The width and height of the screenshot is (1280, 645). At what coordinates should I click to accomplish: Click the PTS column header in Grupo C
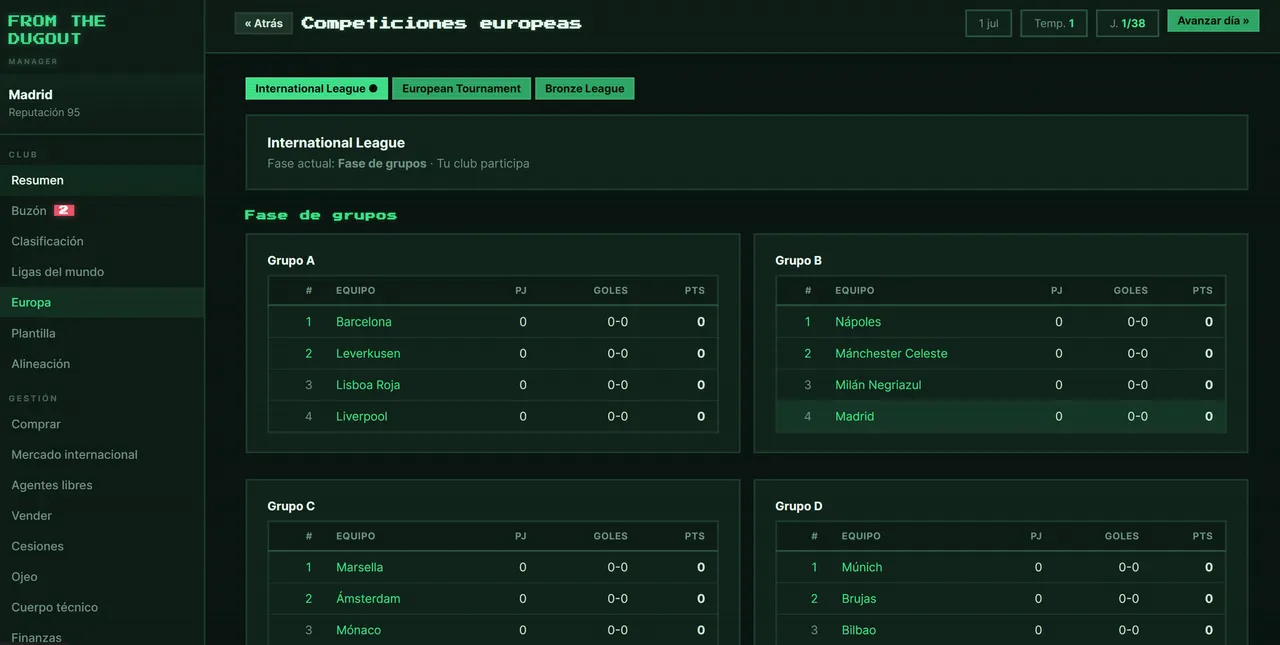(695, 536)
